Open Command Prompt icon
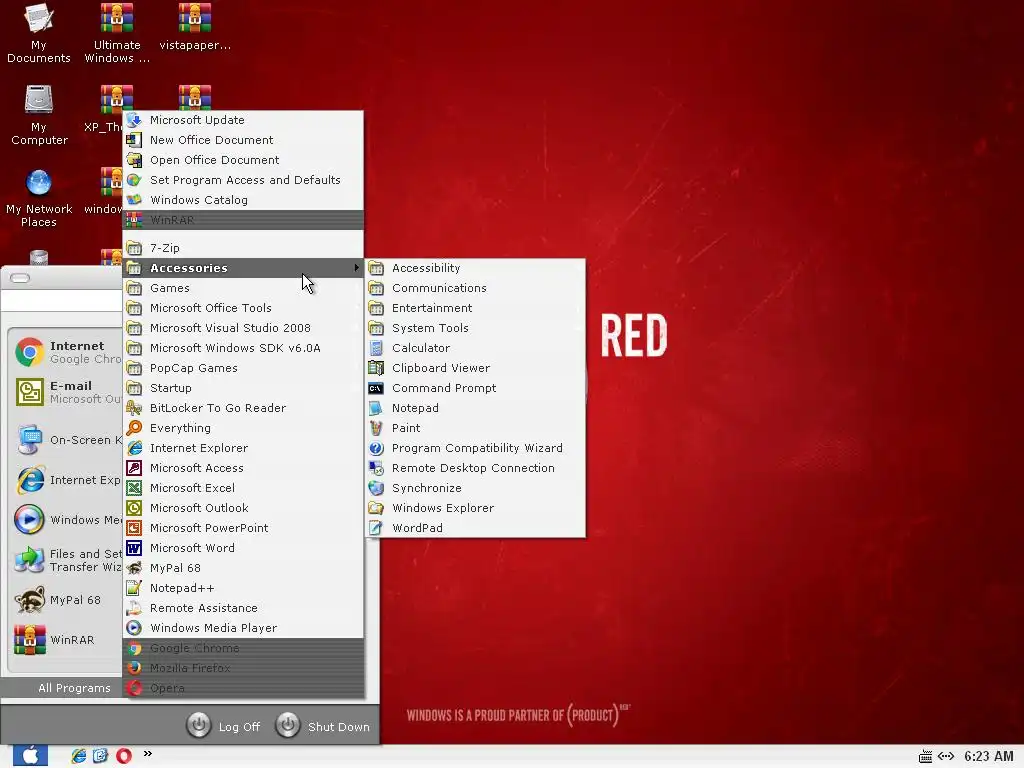 [376, 388]
